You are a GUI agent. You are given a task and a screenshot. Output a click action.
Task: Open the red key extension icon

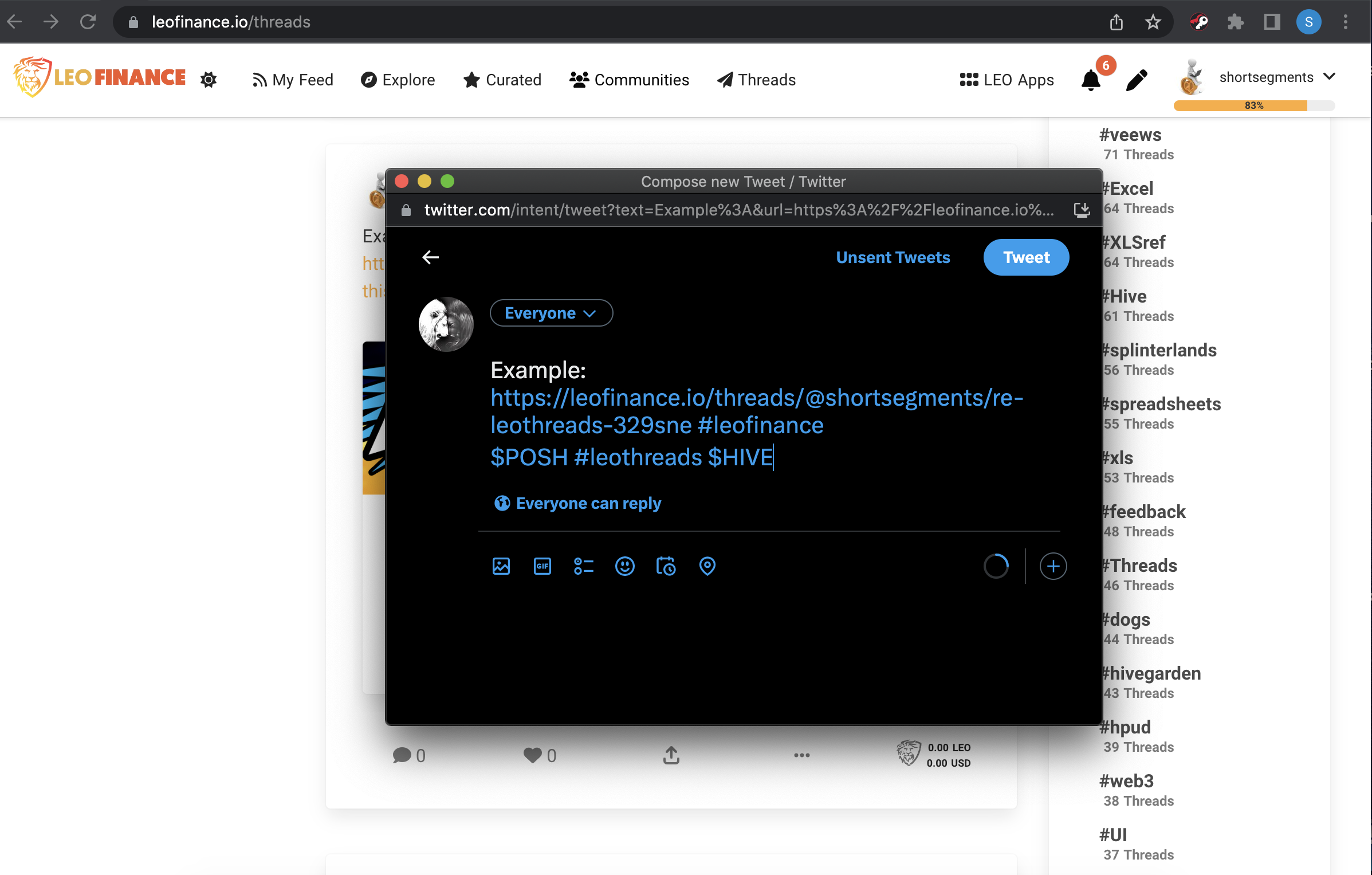click(1199, 22)
